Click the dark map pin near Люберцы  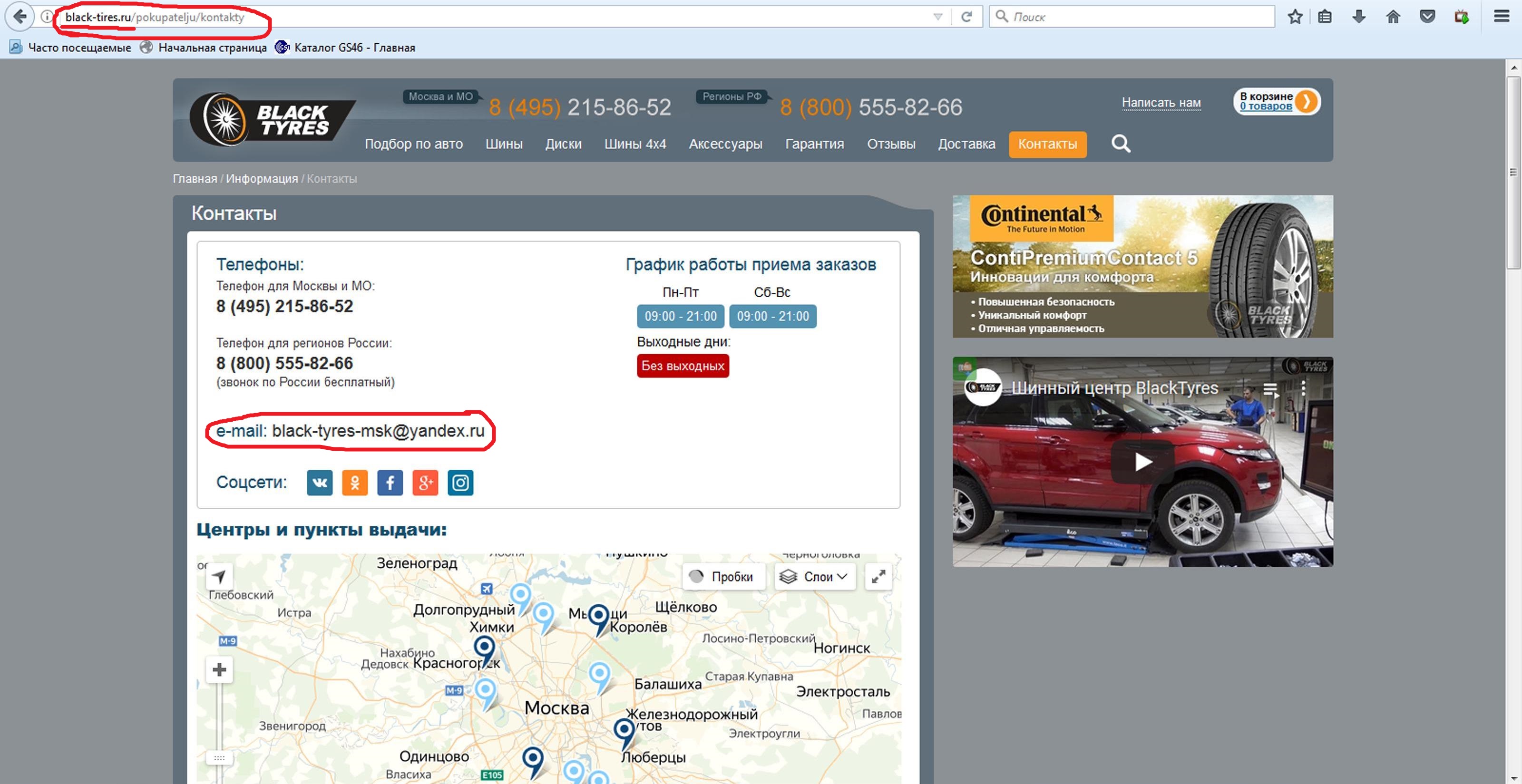624,735
